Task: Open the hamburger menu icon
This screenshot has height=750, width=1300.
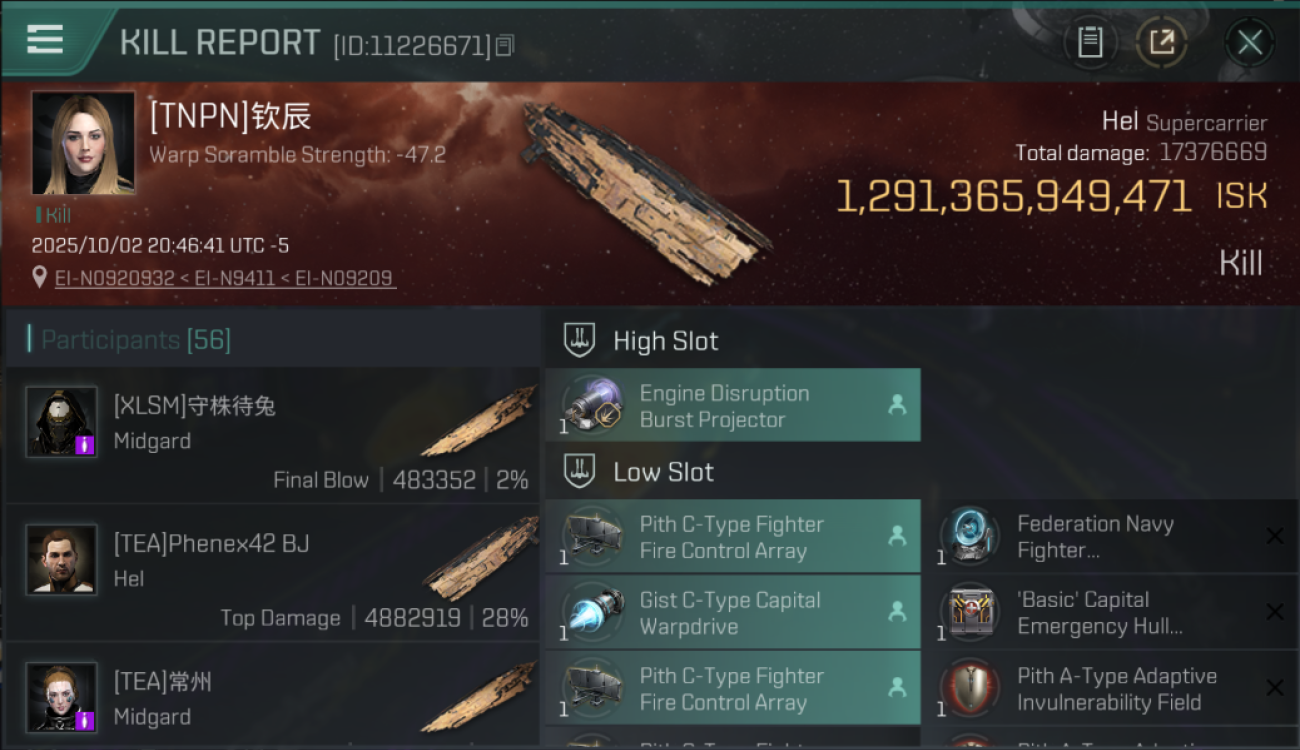Action: pos(45,39)
